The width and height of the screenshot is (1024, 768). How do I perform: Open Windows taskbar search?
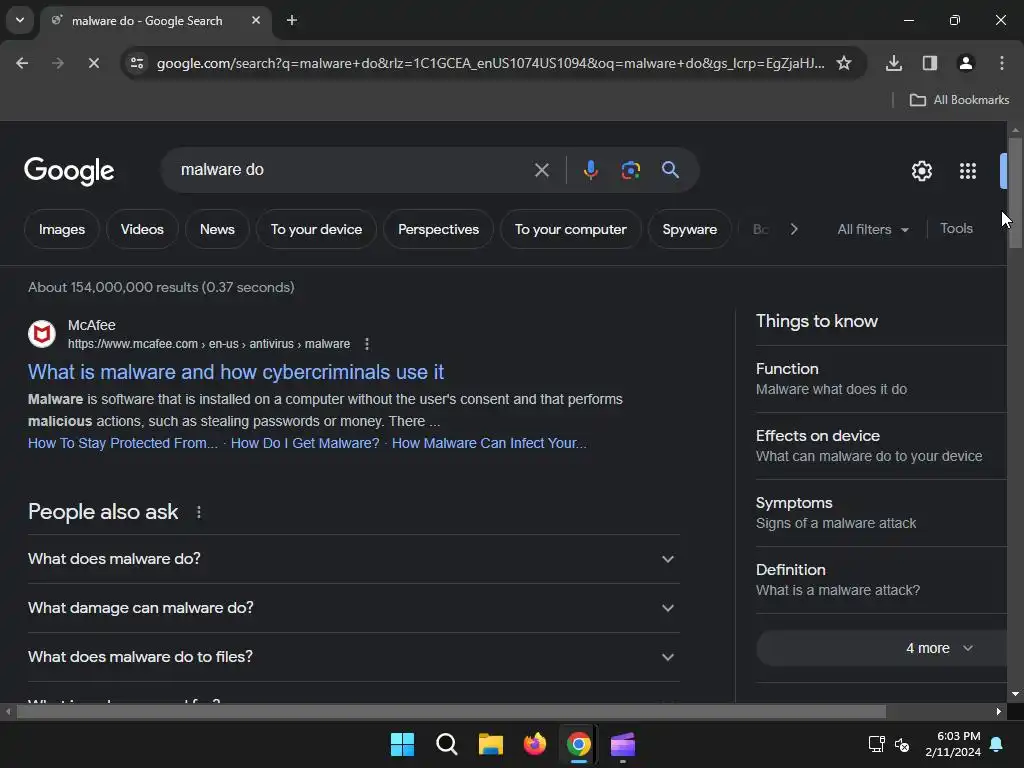(x=447, y=744)
